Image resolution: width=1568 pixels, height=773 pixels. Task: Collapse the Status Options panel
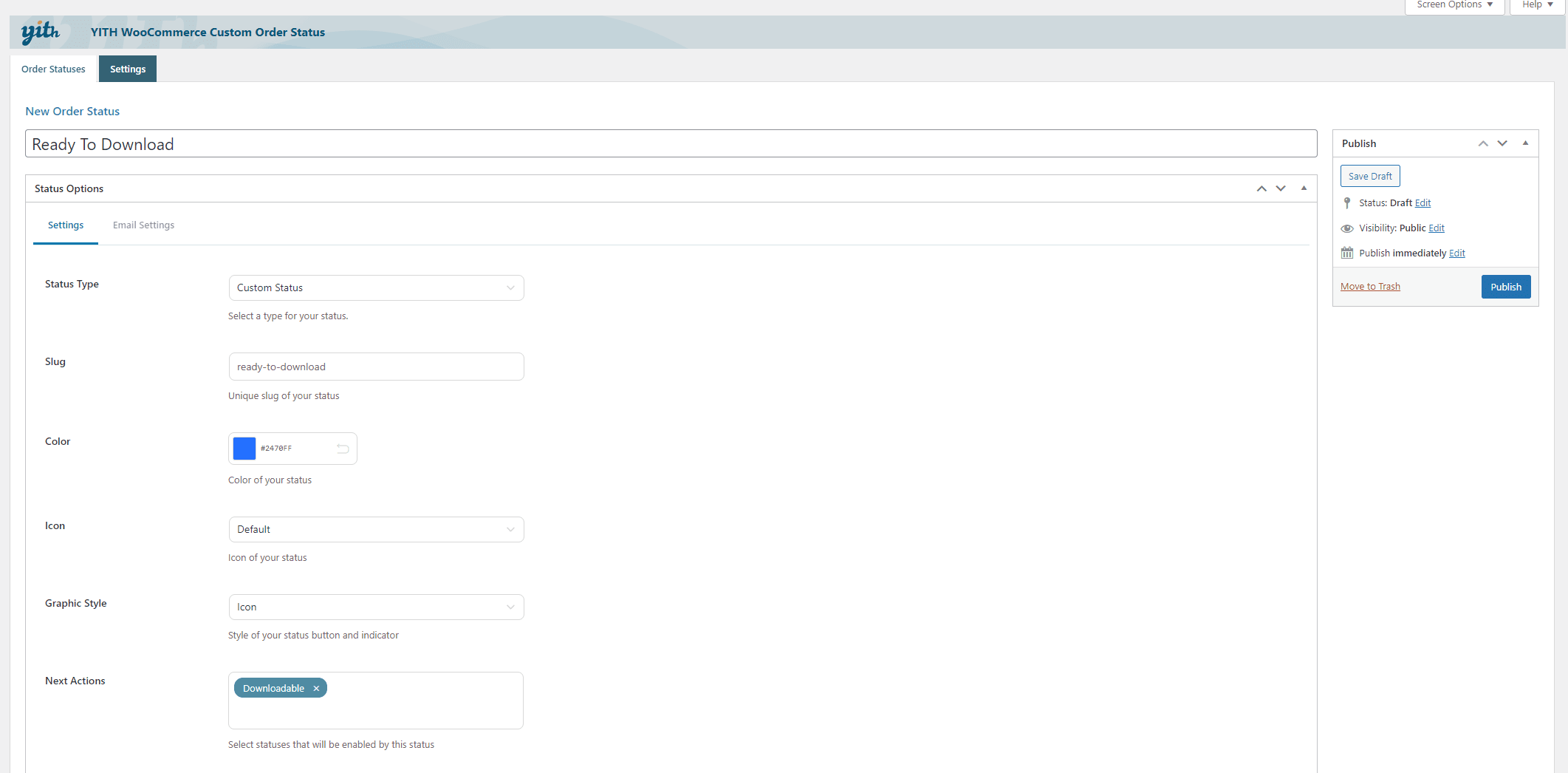(x=1304, y=188)
